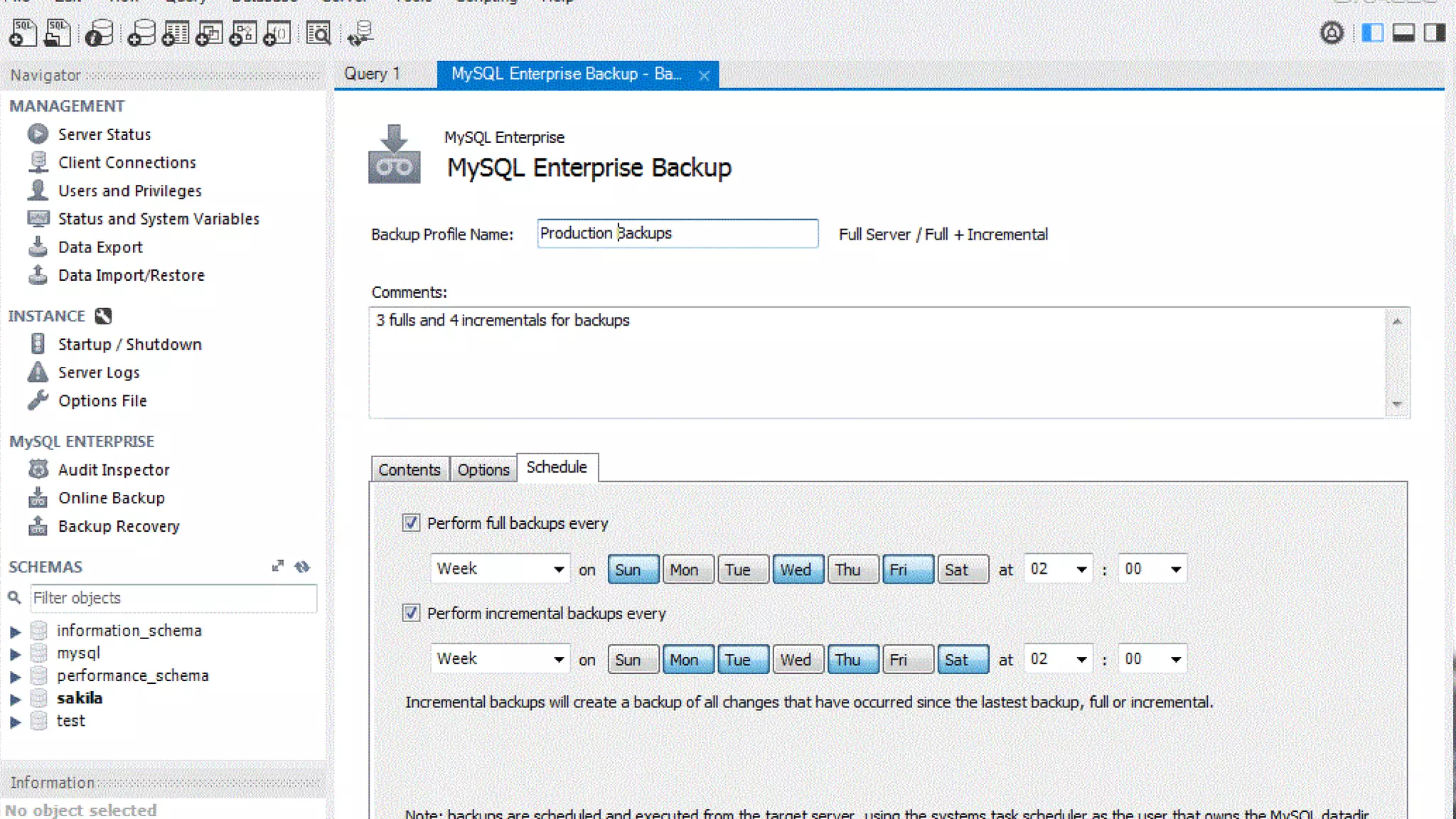Toggle right sidebar panel icon
The height and width of the screenshot is (819, 1456).
(x=1435, y=33)
